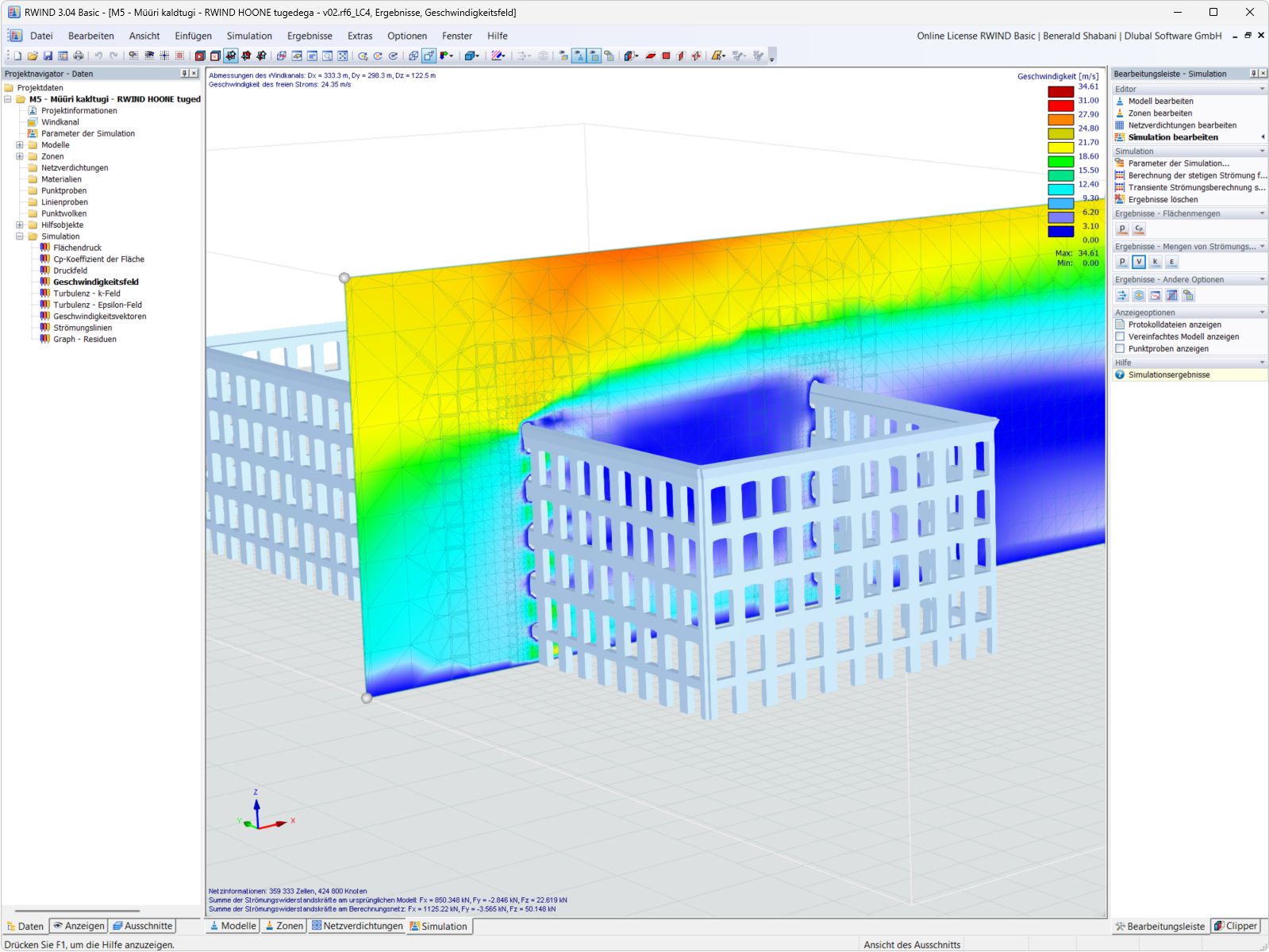Collapse the Editor section in Bearbeitungsleiste
This screenshot has height=952, width=1269.
coord(1262,89)
